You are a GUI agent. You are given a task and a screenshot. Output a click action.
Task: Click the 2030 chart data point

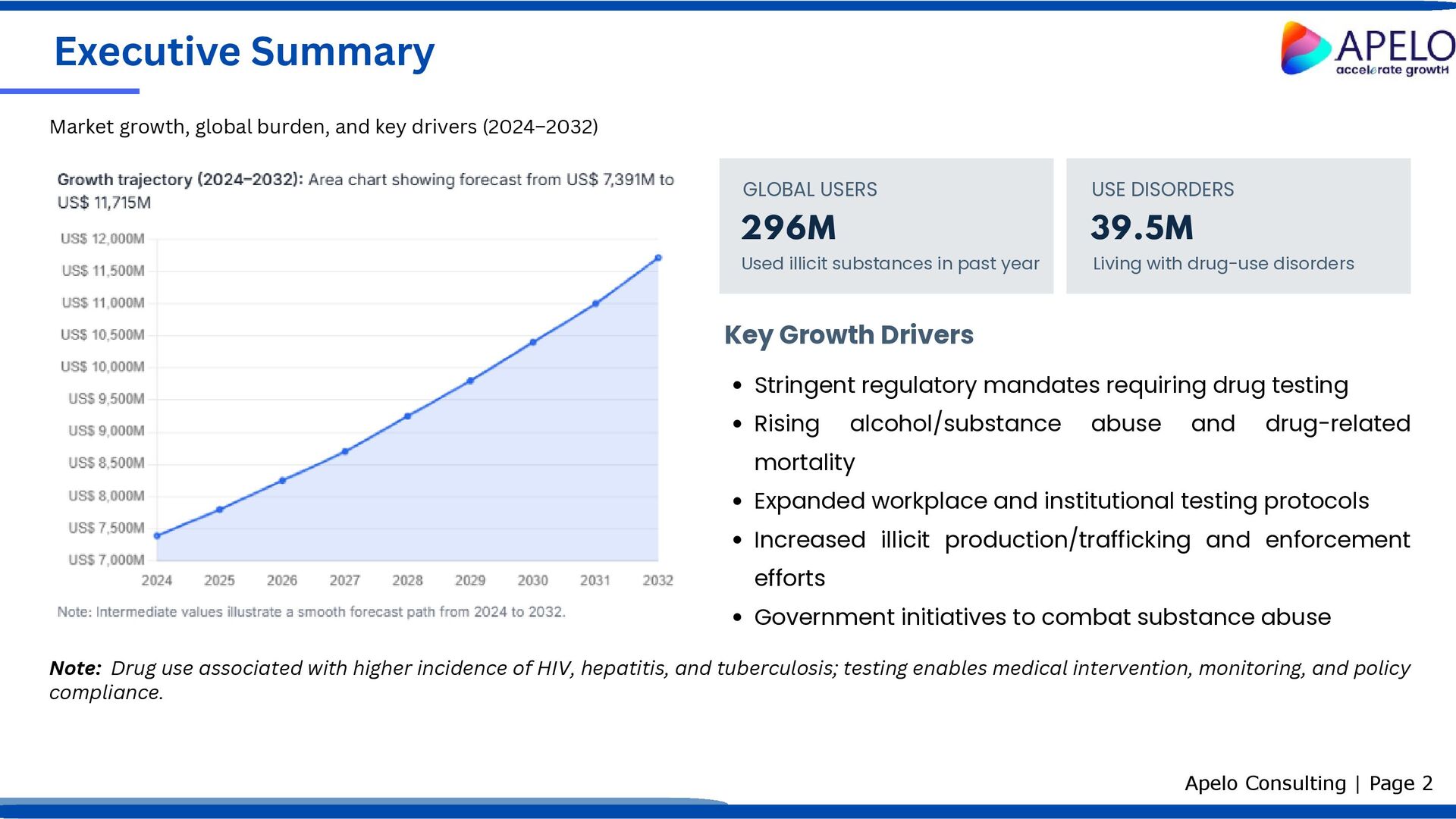coord(533,342)
